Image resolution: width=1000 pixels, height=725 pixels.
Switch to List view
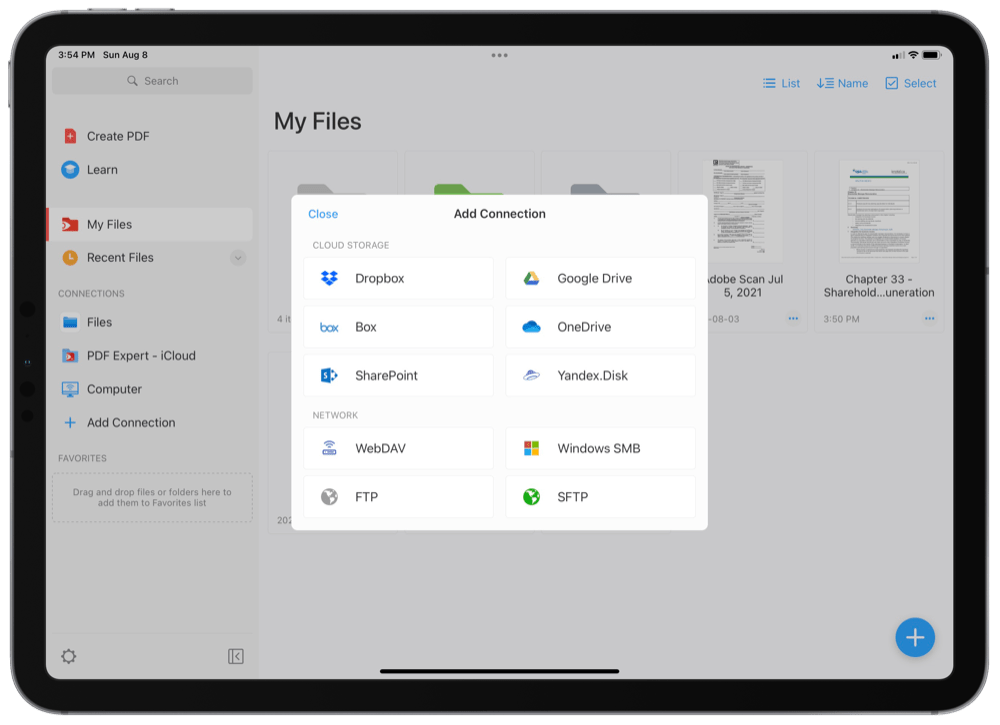click(x=781, y=84)
